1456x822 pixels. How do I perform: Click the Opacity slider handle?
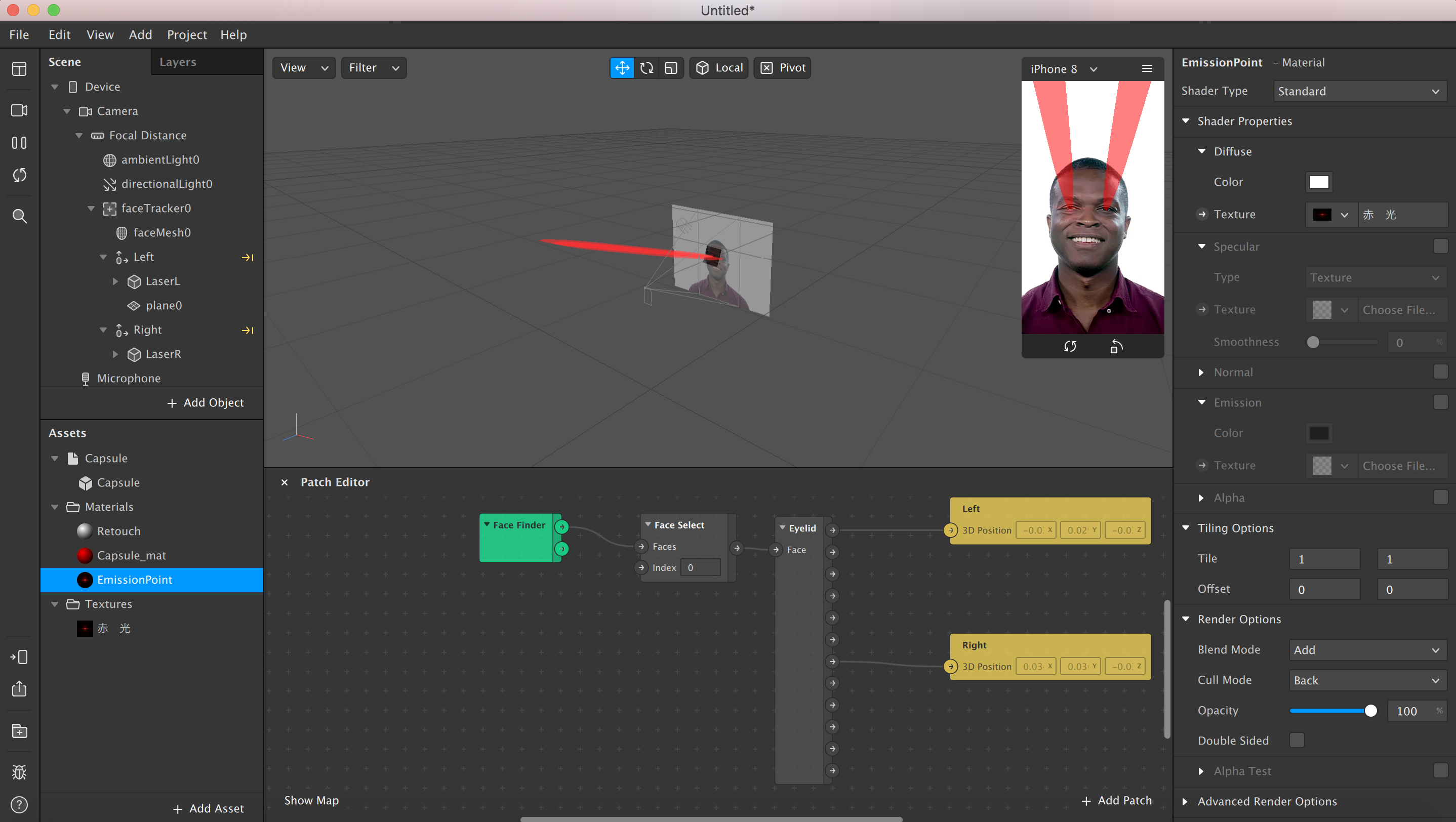(x=1370, y=711)
